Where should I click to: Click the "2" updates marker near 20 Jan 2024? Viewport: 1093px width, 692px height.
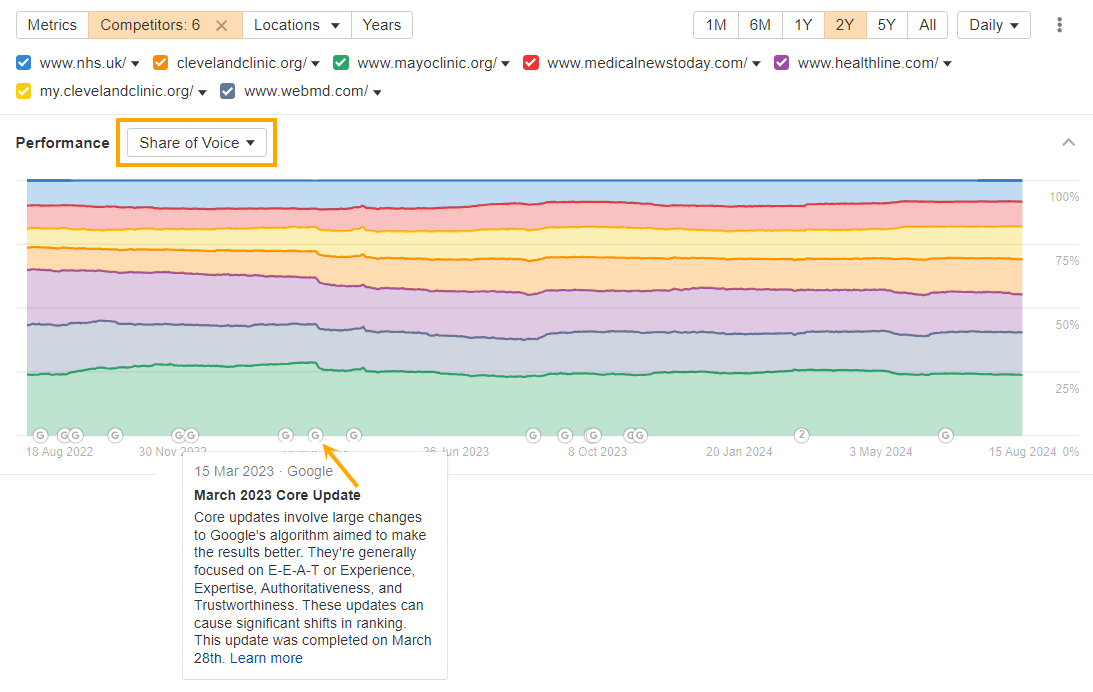point(801,435)
